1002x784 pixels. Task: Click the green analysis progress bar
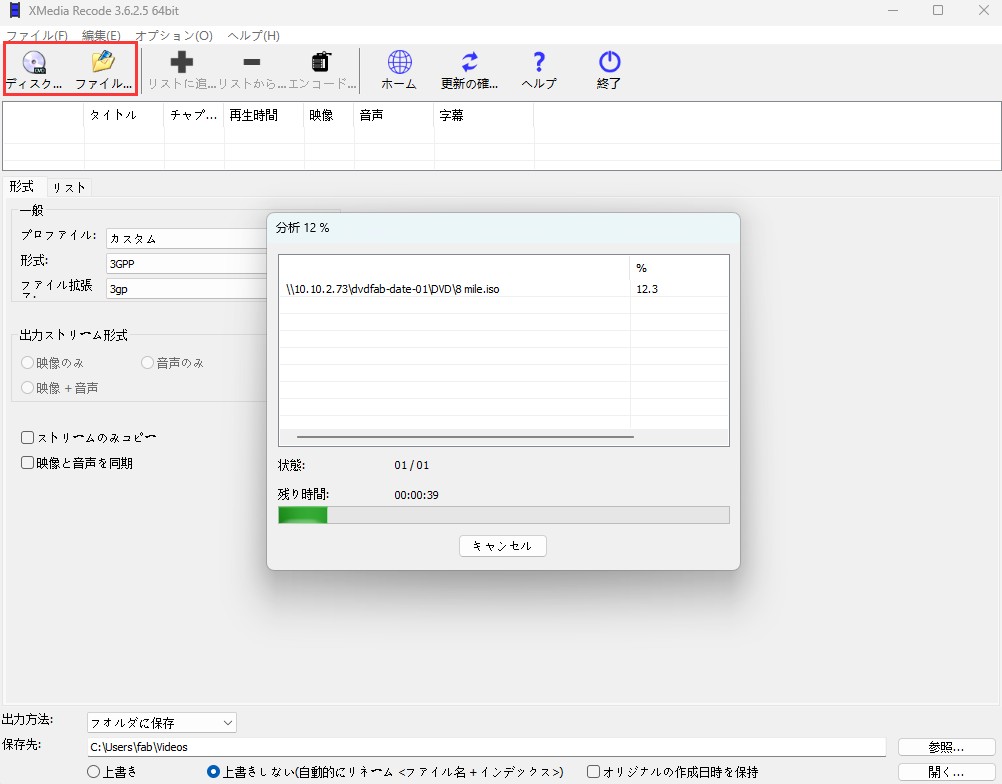pos(302,514)
